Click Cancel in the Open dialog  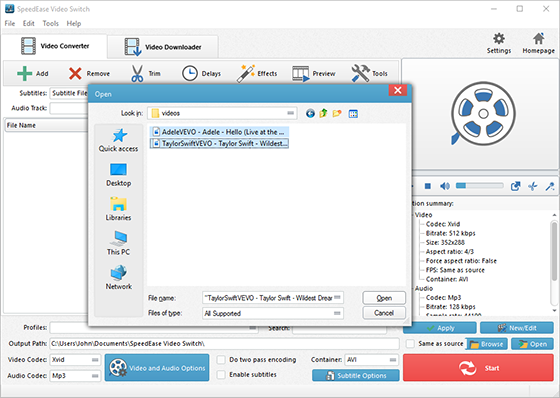384,313
